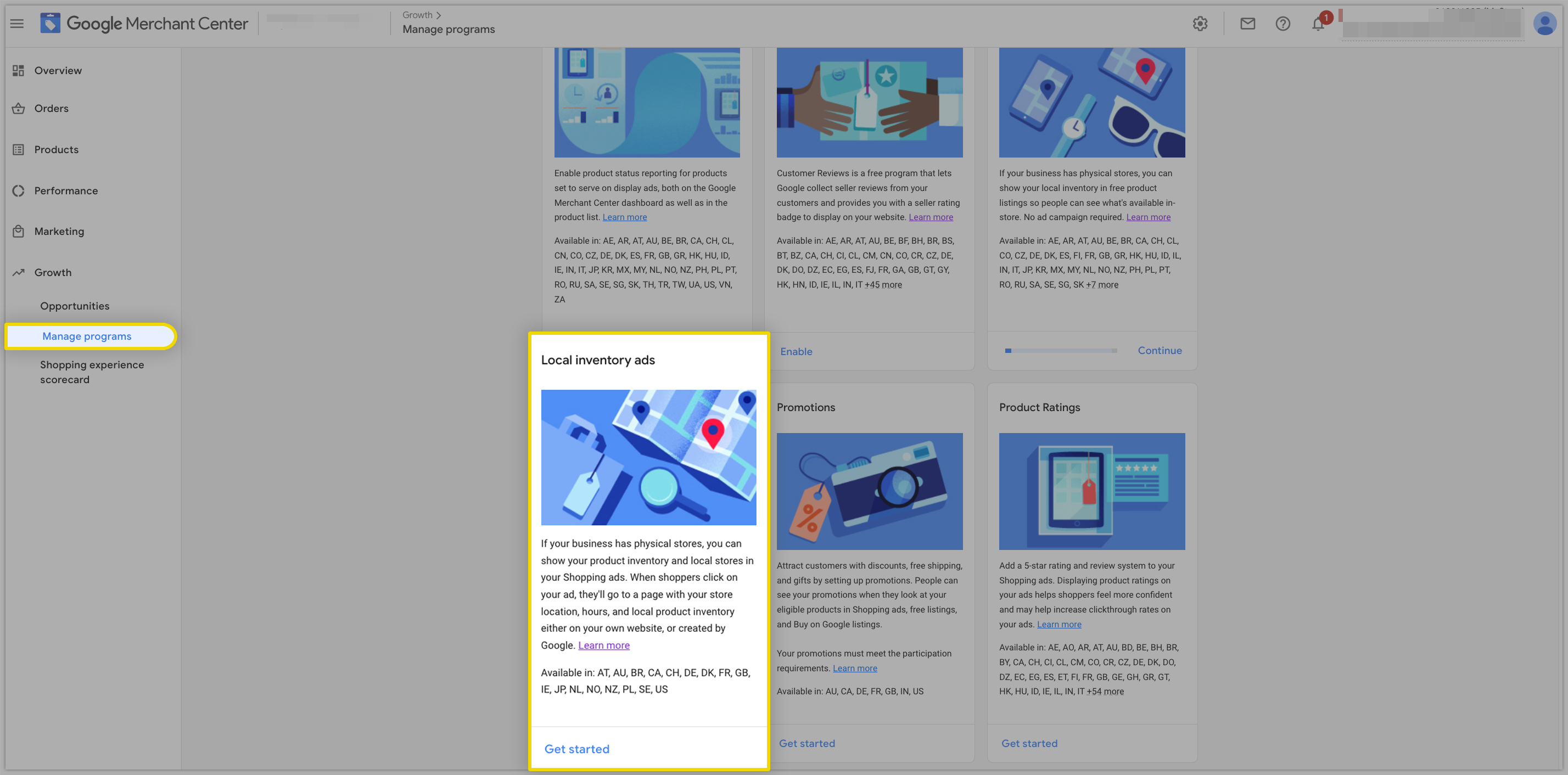Open the hamburger main menu

coord(17,24)
